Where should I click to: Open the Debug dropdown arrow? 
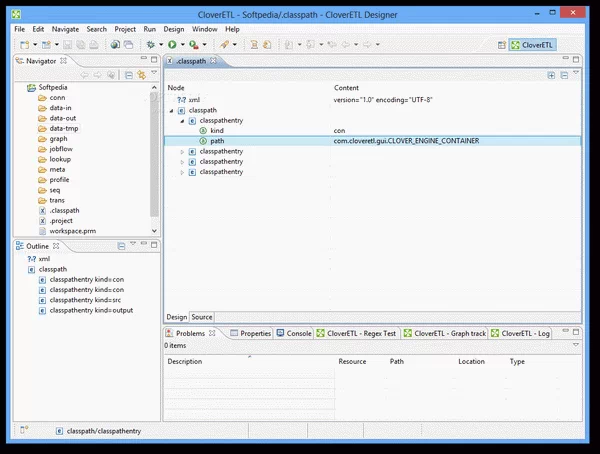pos(161,45)
